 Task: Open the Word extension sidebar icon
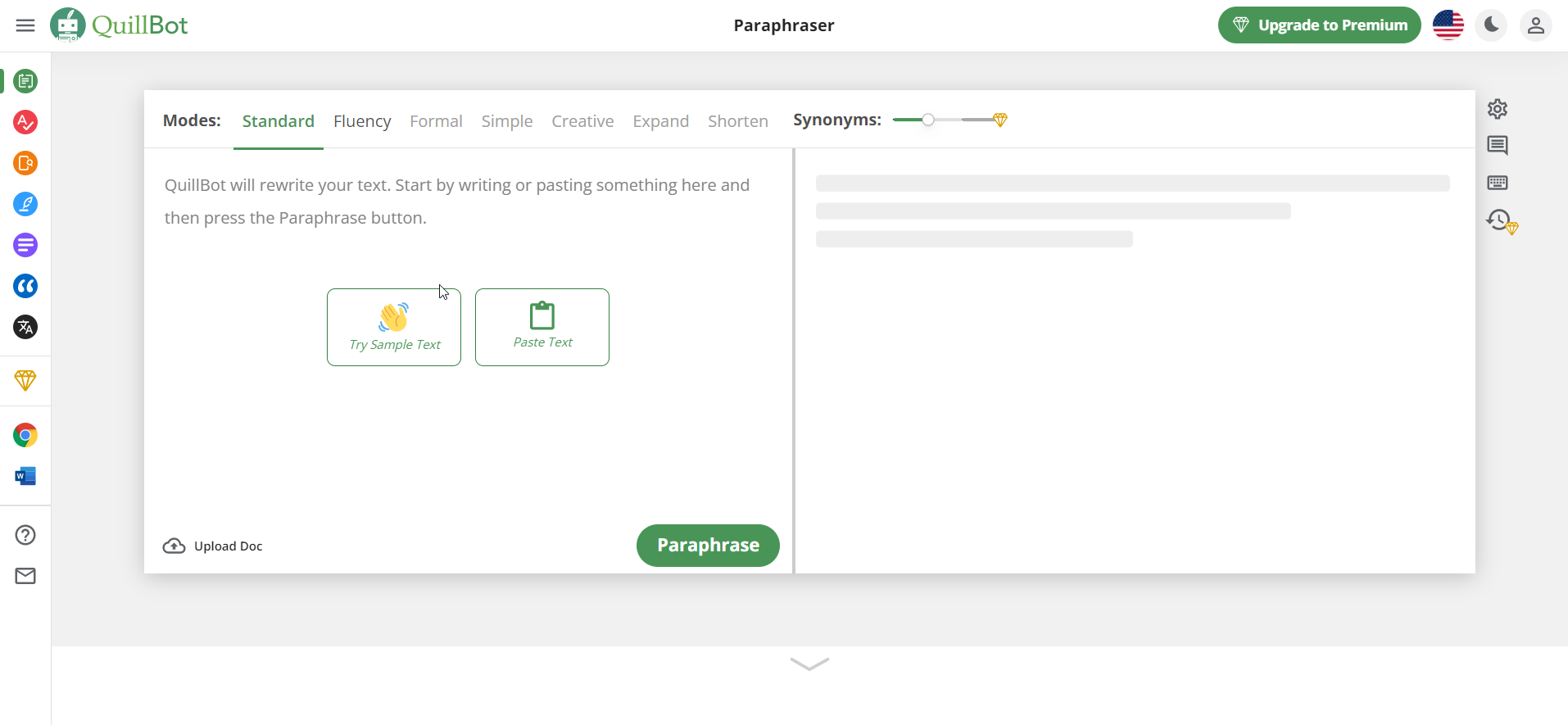click(x=25, y=476)
